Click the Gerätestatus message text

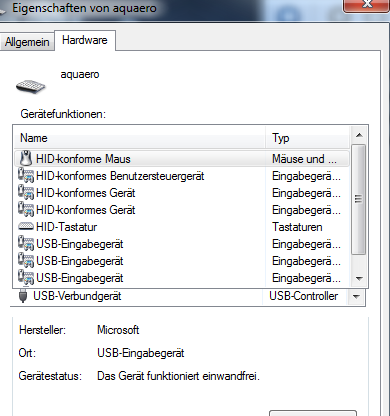178,376
